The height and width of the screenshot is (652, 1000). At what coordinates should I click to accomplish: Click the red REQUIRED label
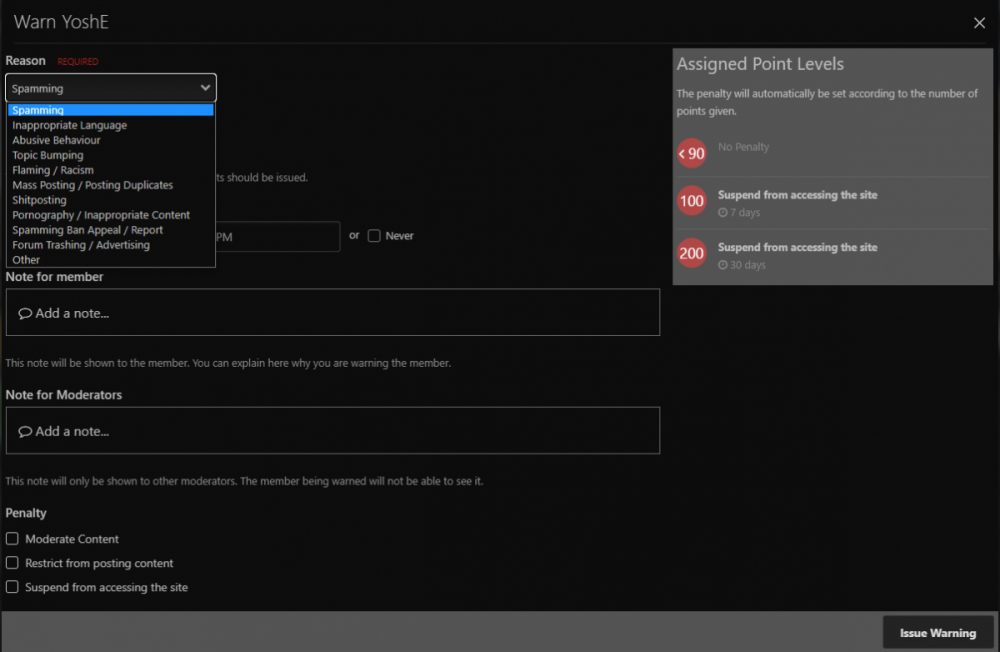point(78,61)
